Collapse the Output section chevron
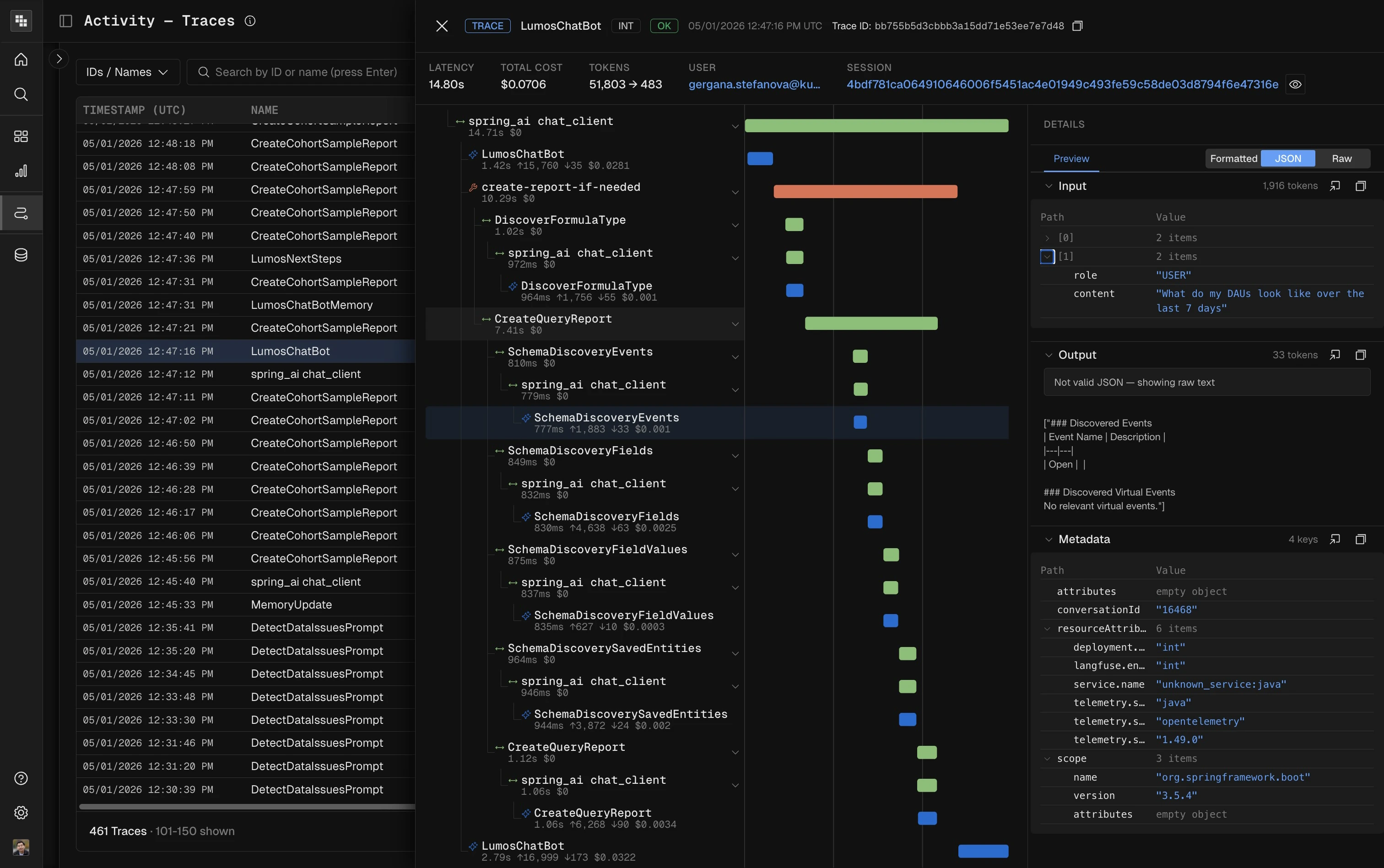This screenshot has height=868, width=1384. click(1048, 355)
